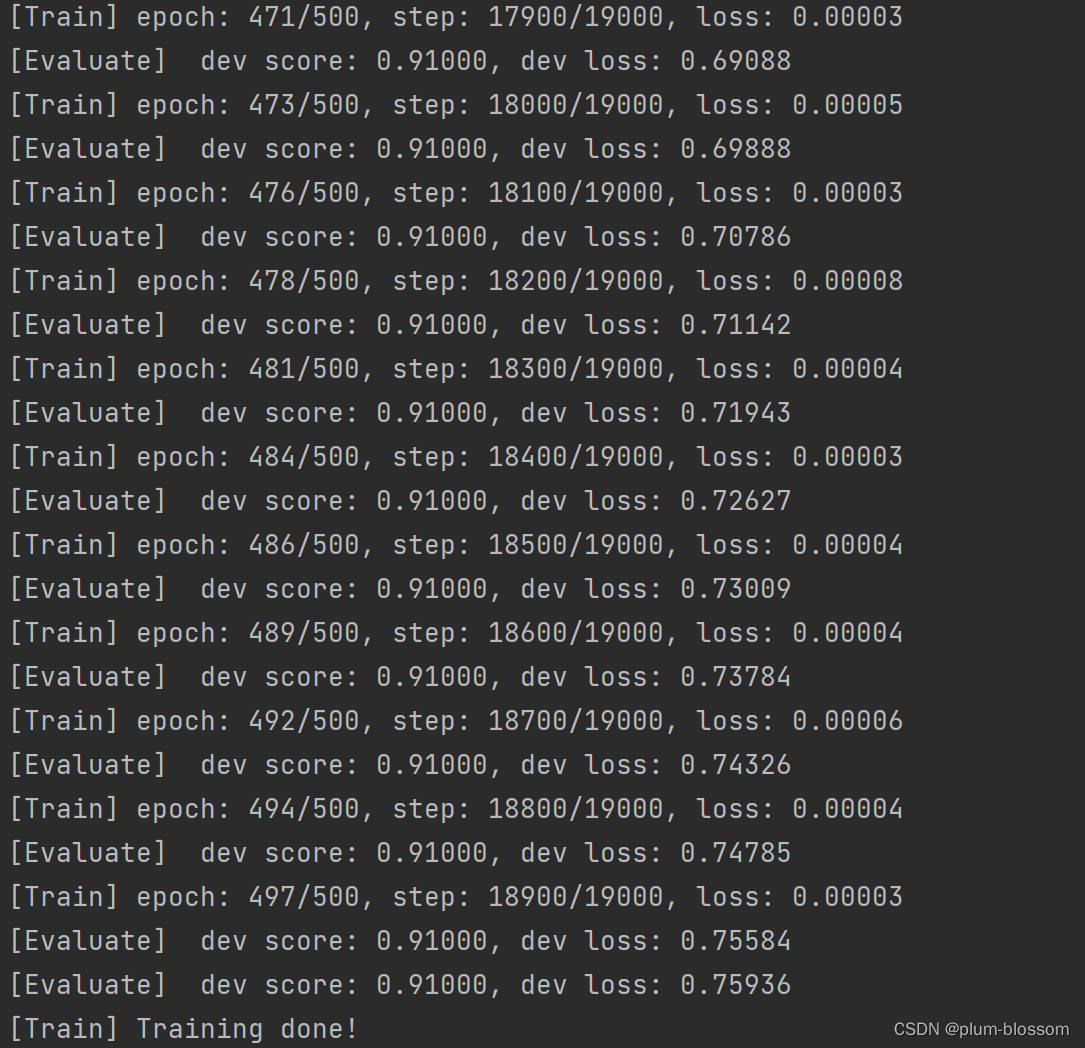
Task: Click the dev loss 0.71943 line
Action: (400, 412)
